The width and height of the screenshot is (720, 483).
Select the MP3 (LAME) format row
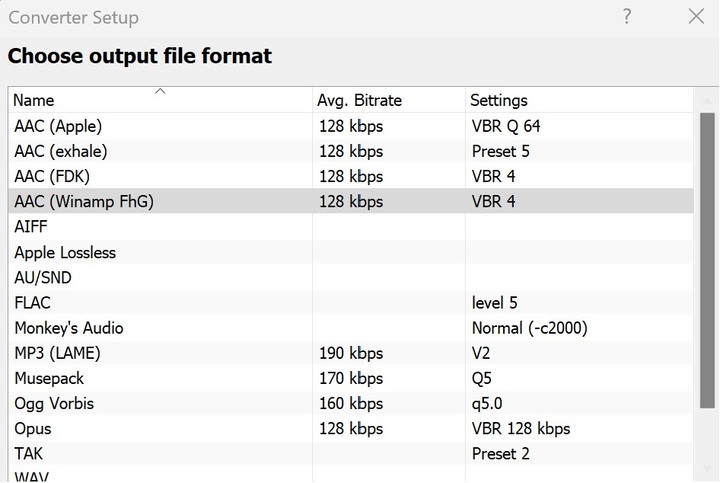pyautogui.click(x=351, y=353)
